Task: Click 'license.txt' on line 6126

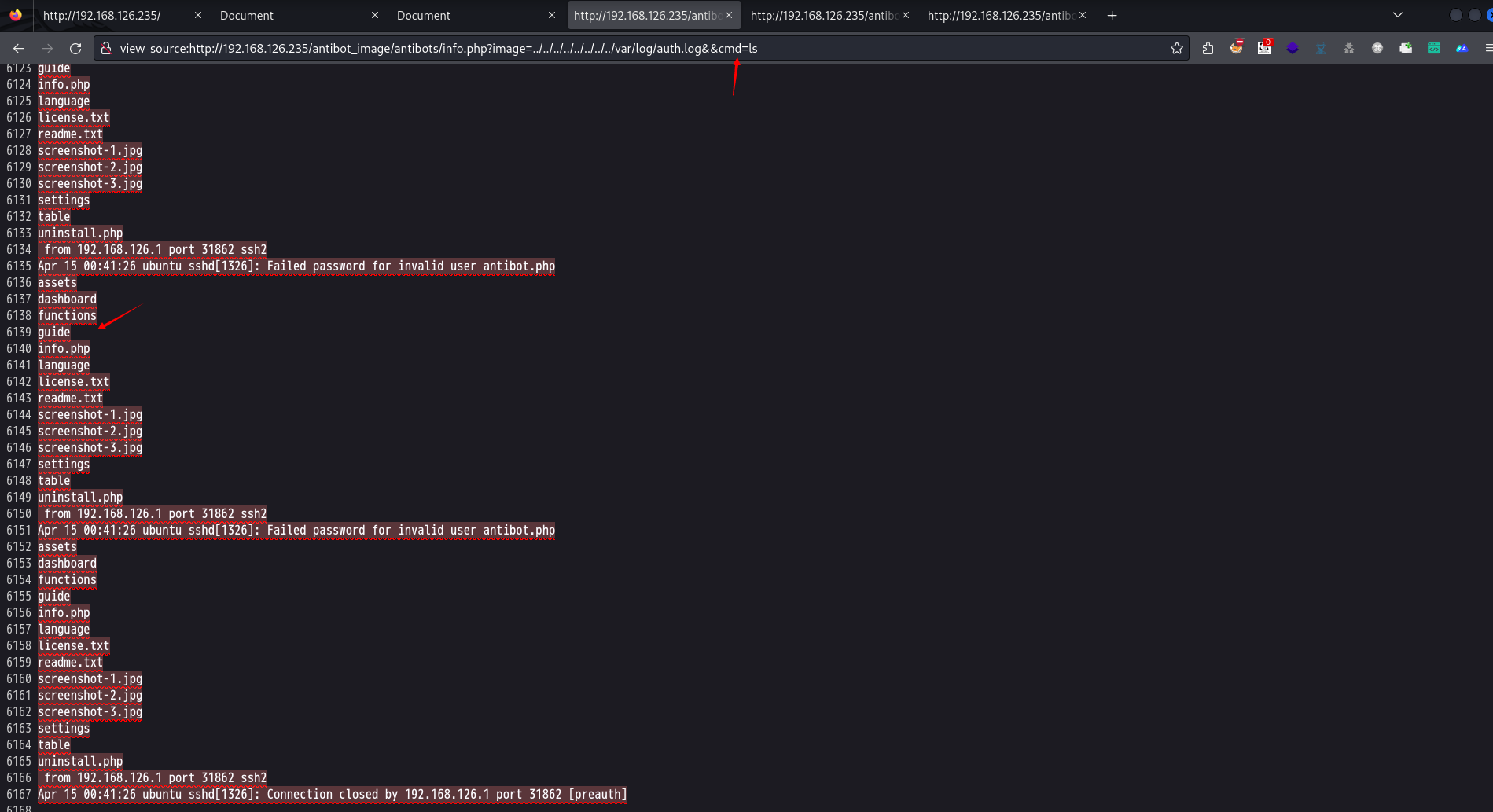Action: [x=74, y=117]
